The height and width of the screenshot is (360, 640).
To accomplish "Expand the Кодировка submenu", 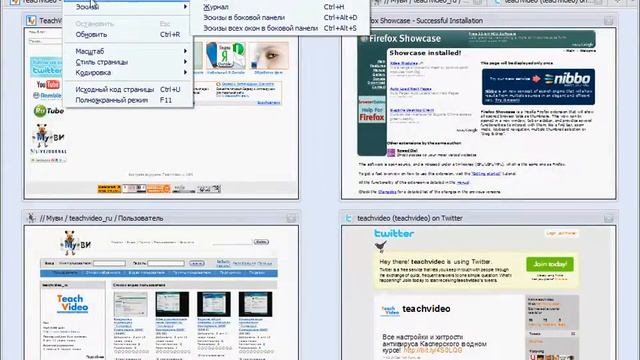I will point(129,73).
